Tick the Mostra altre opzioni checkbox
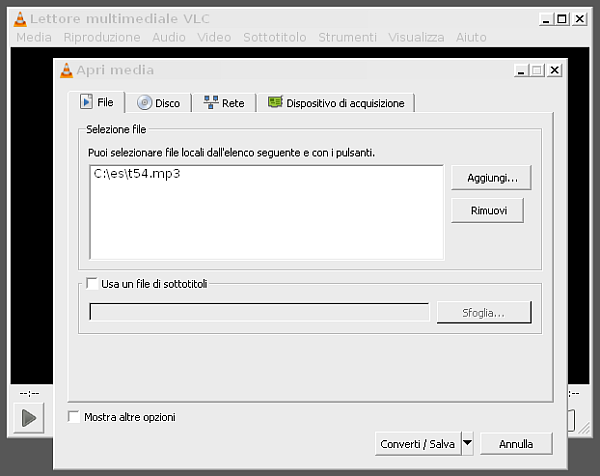 pos(73,417)
